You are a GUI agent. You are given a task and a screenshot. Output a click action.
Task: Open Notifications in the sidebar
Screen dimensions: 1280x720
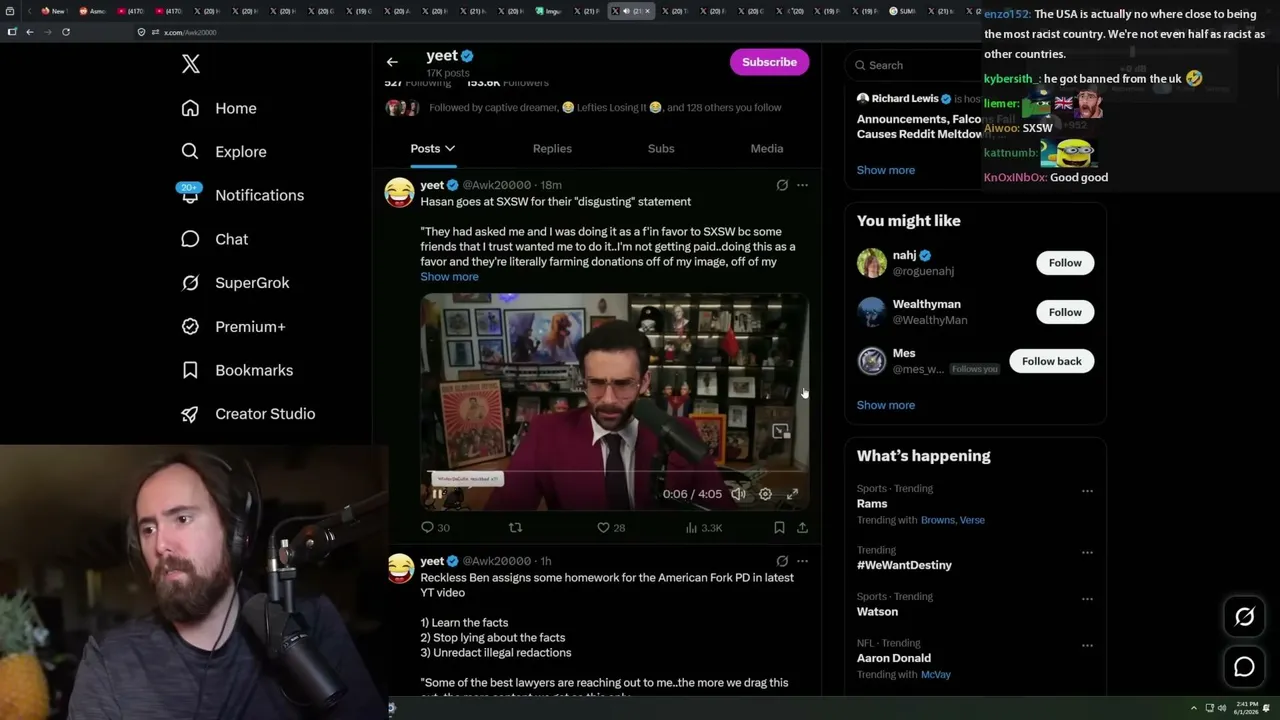pos(241,195)
